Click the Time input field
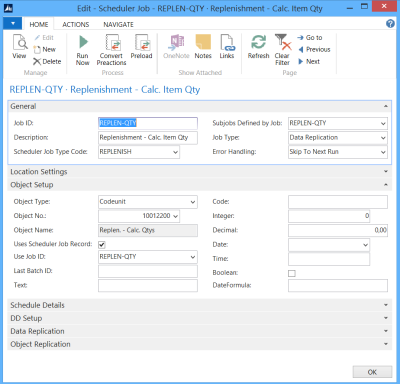 [x=329, y=259]
